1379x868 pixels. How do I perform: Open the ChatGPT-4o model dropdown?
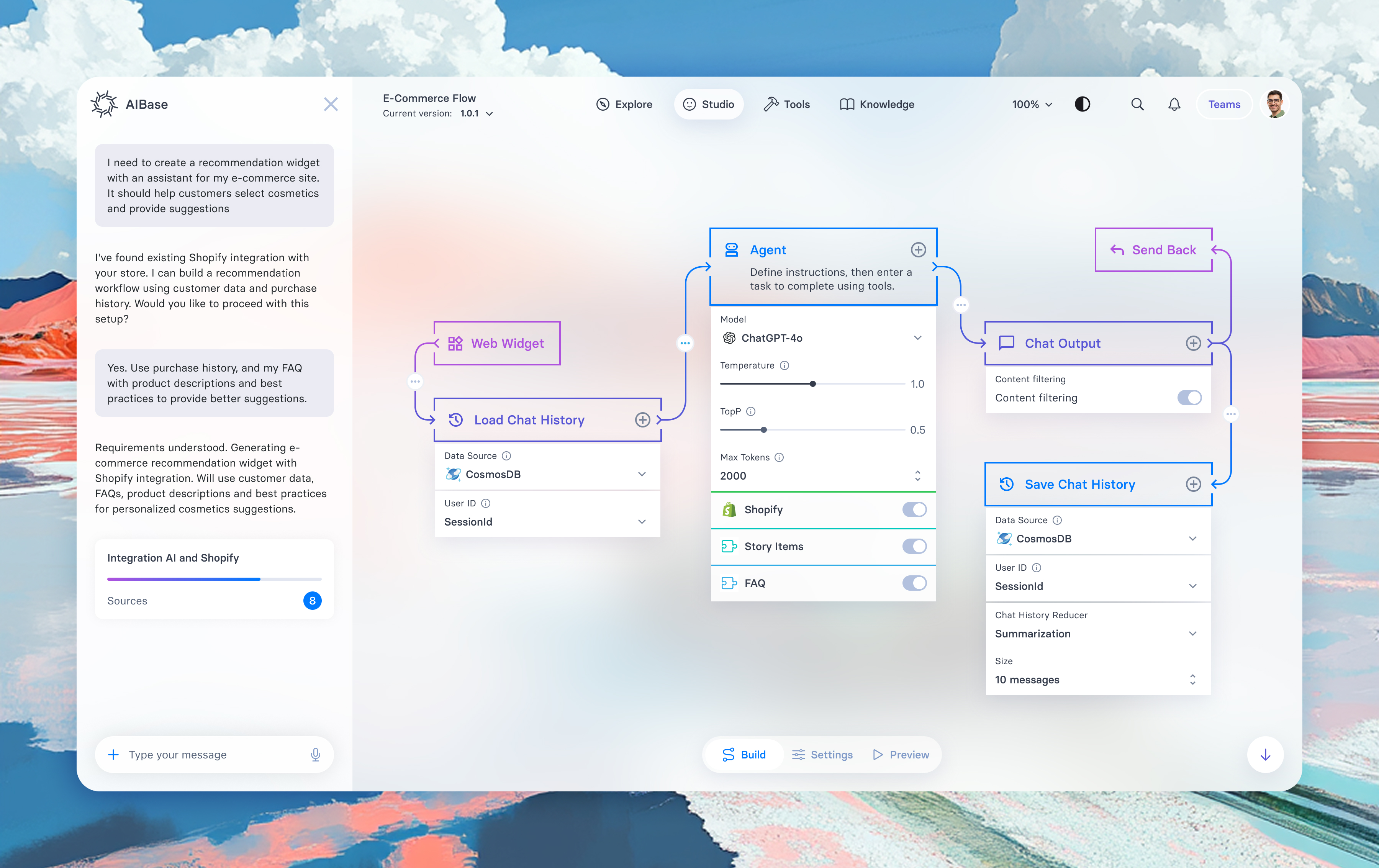pos(918,338)
